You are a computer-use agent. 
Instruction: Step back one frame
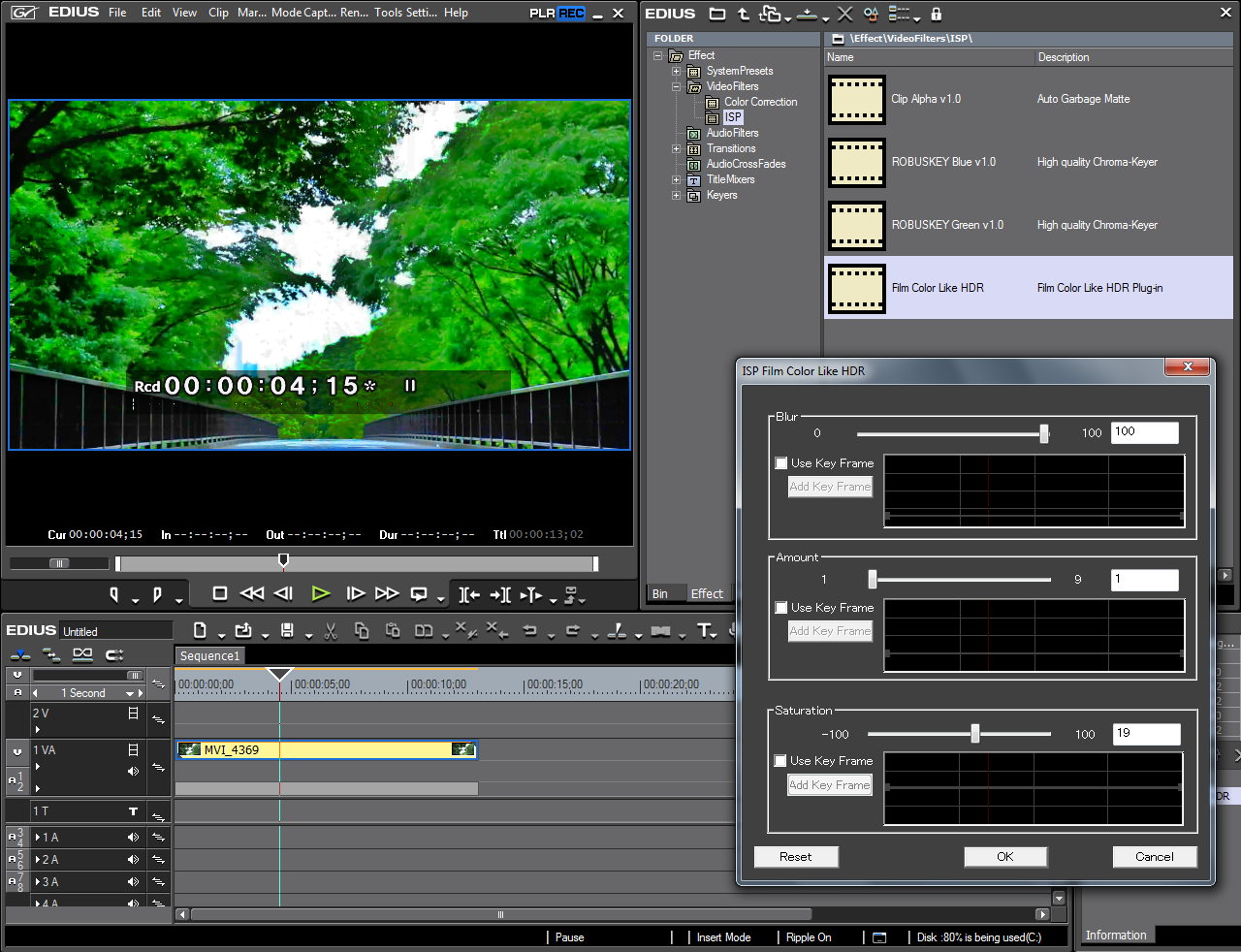coord(283,593)
